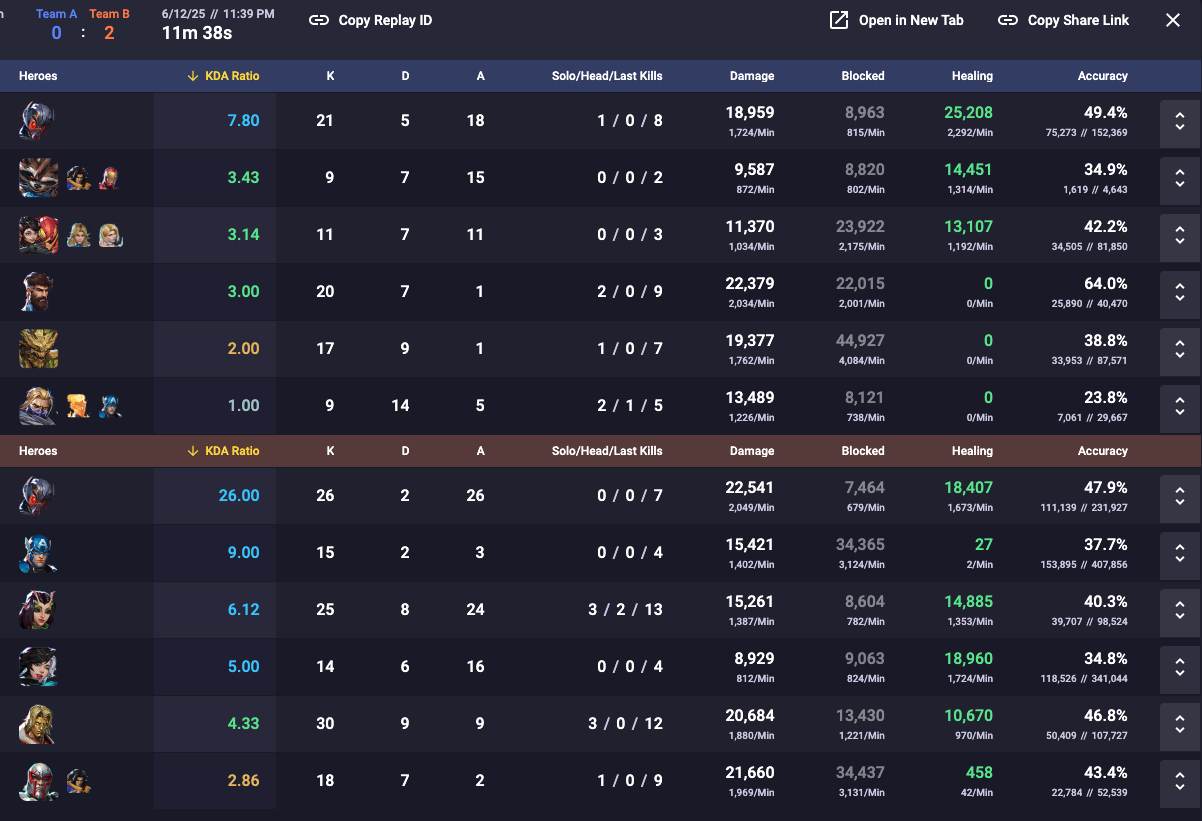Sort top team table by KDA Ratio
1202x821 pixels.
pyautogui.click(x=223, y=76)
